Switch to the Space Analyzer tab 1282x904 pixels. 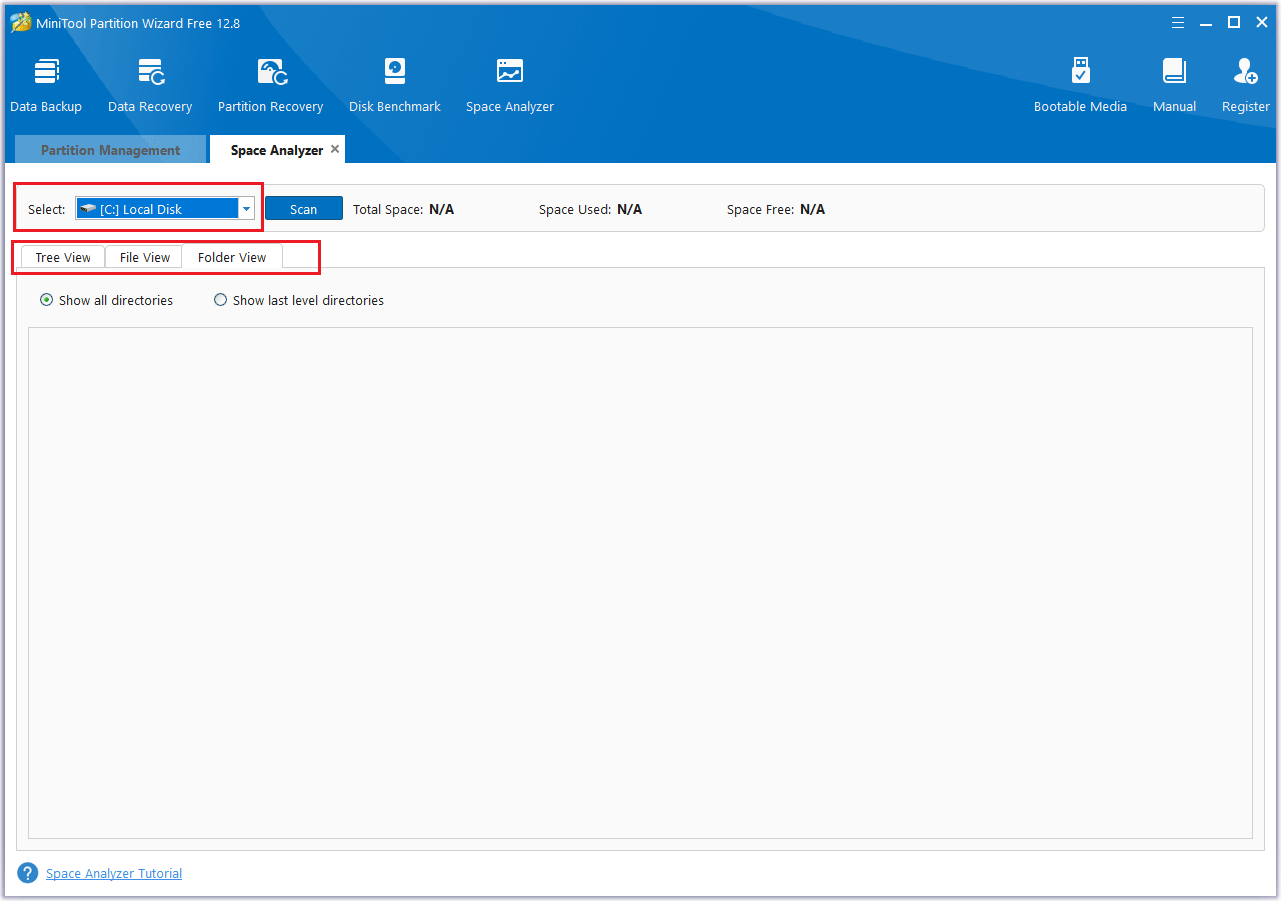point(277,150)
